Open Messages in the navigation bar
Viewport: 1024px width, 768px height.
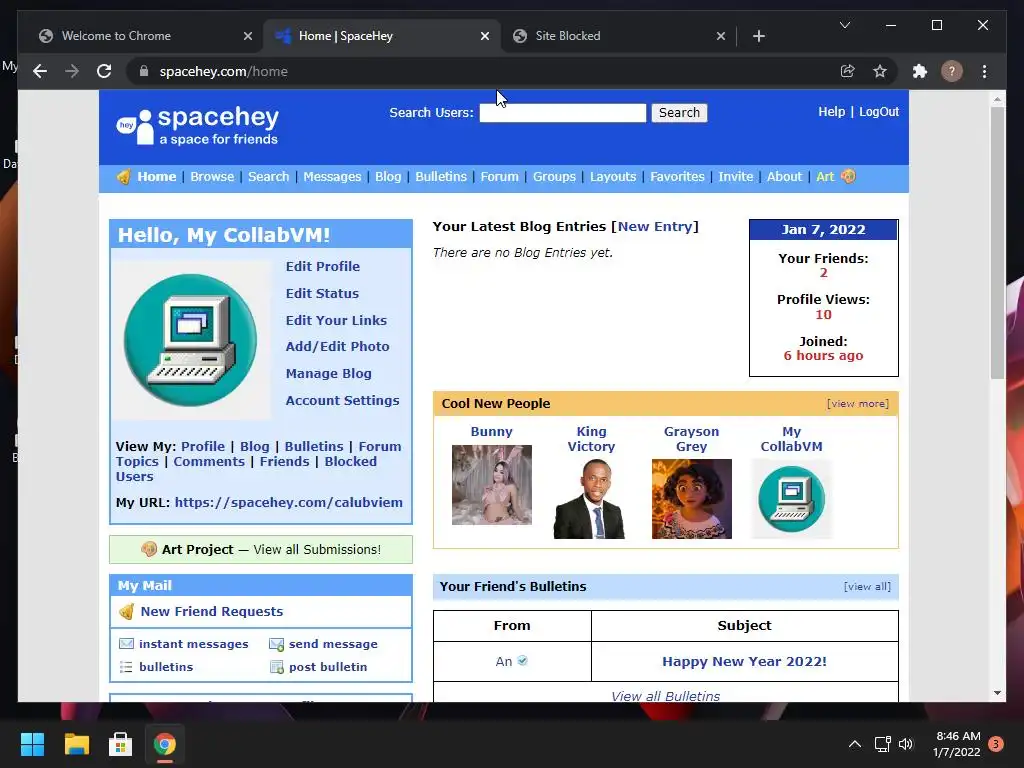[332, 176]
